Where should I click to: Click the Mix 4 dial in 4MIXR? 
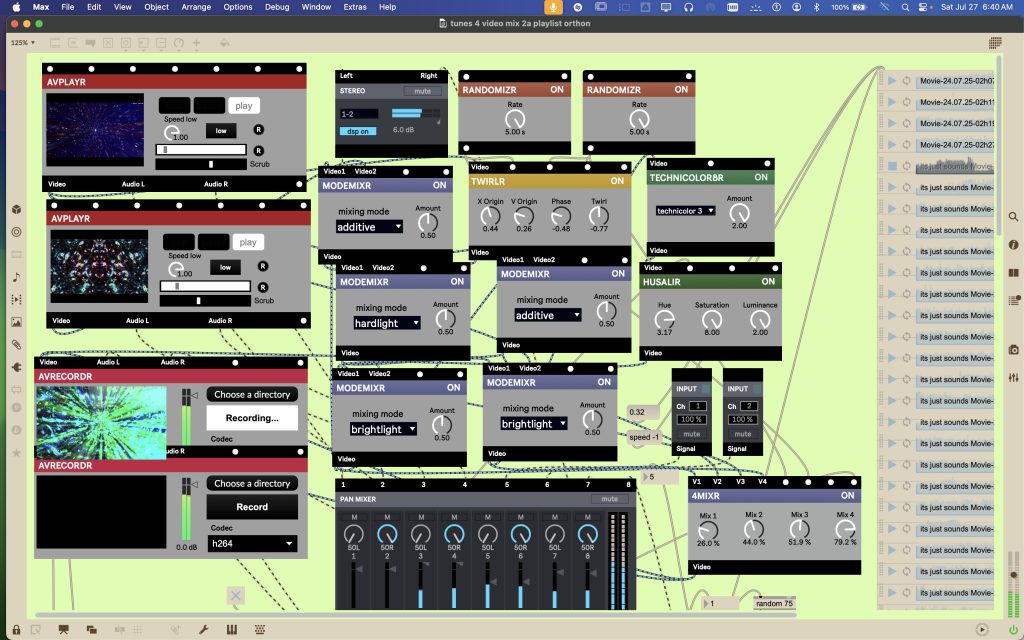[844, 530]
